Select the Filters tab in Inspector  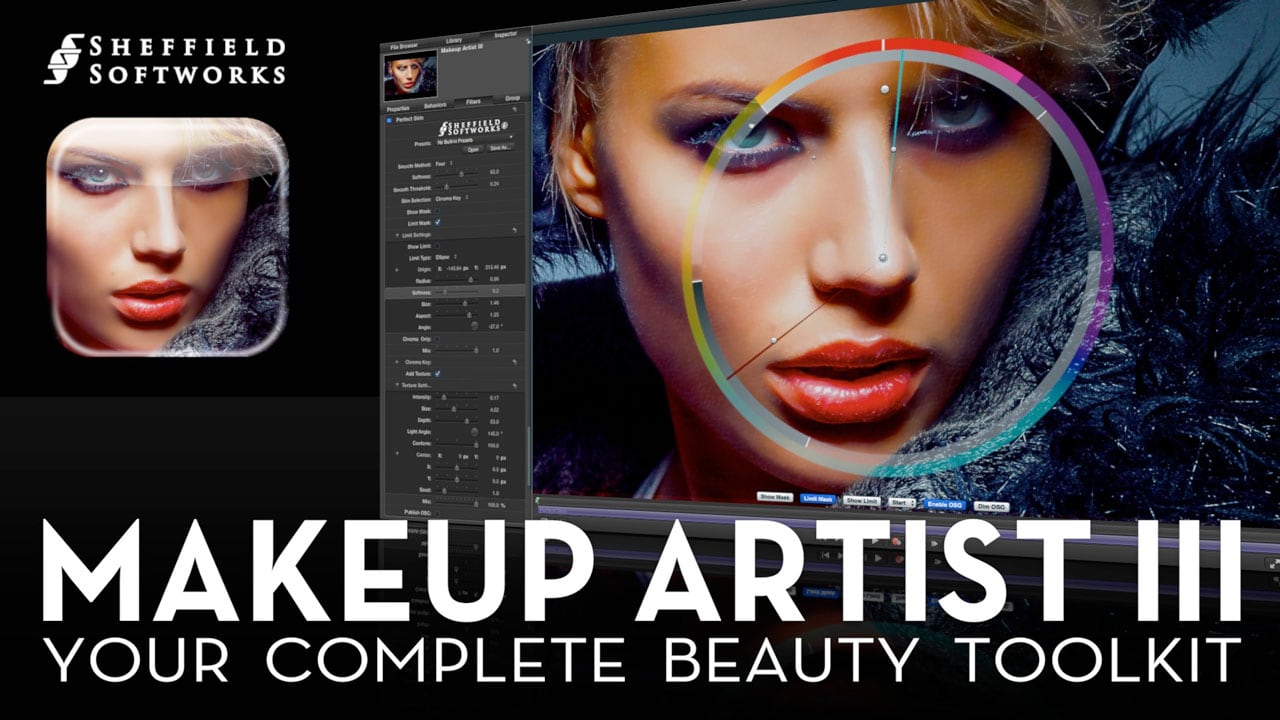pyautogui.click(x=473, y=102)
